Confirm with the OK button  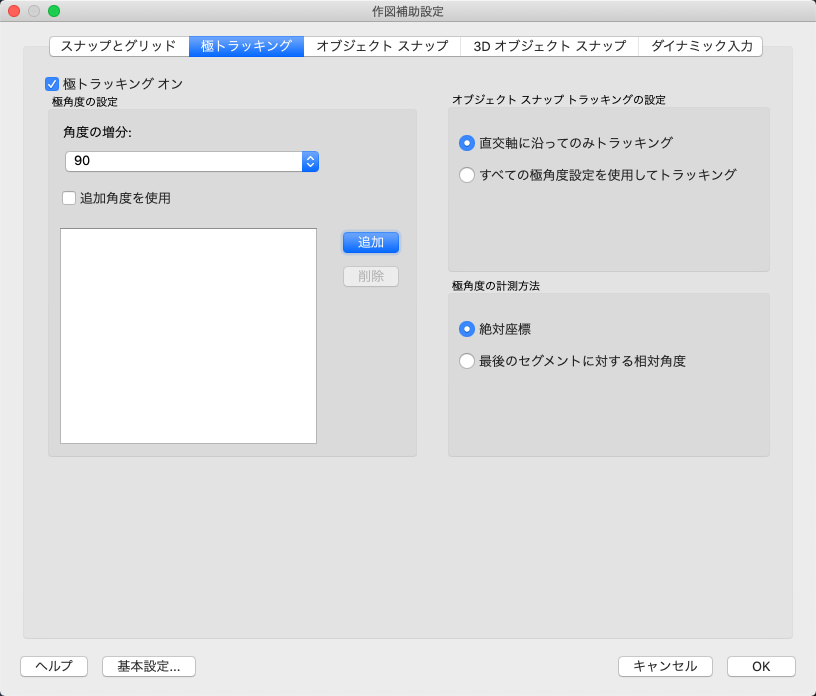[x=761, y=666]
